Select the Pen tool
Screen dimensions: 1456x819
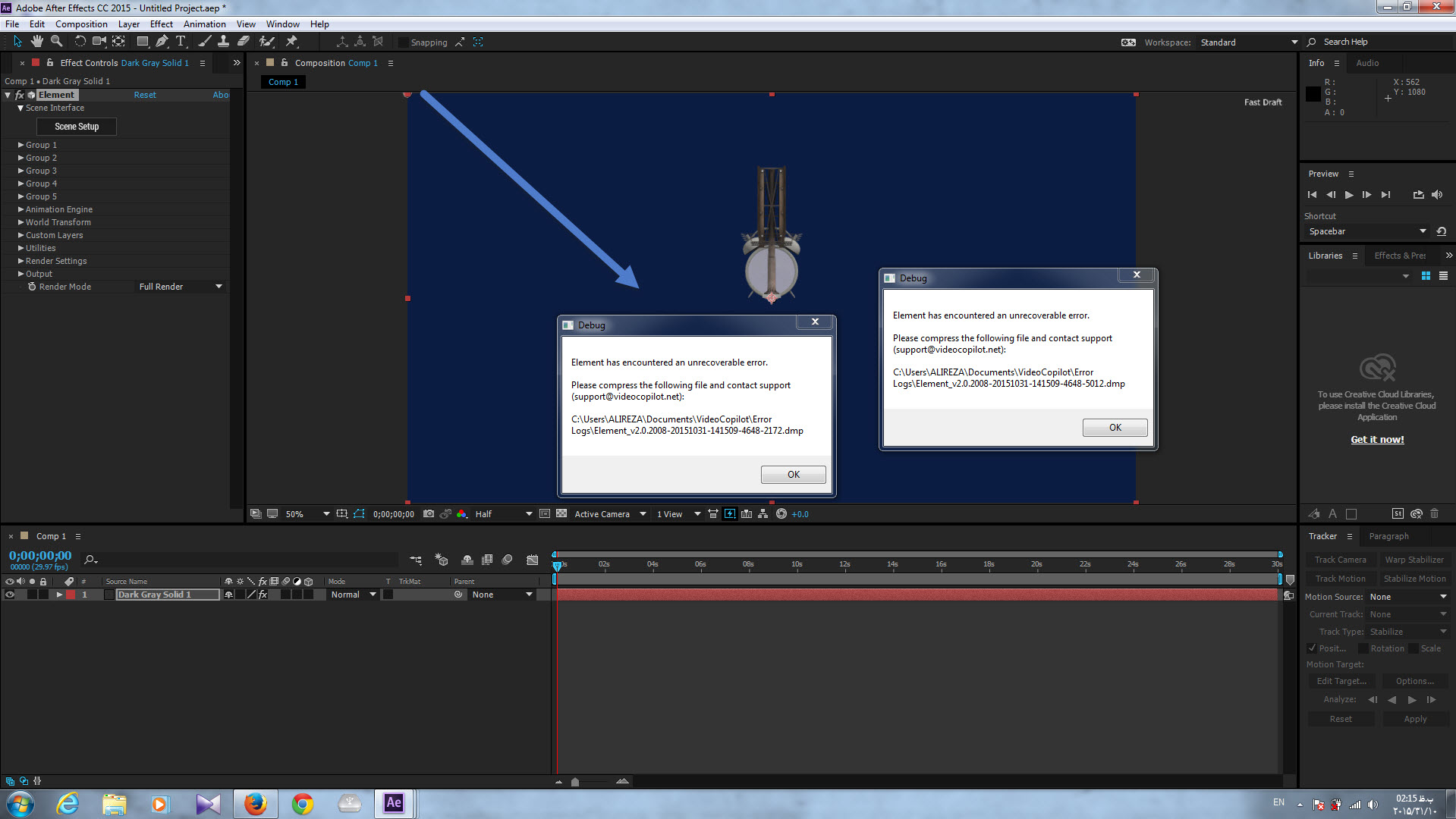tap(162, 42)
